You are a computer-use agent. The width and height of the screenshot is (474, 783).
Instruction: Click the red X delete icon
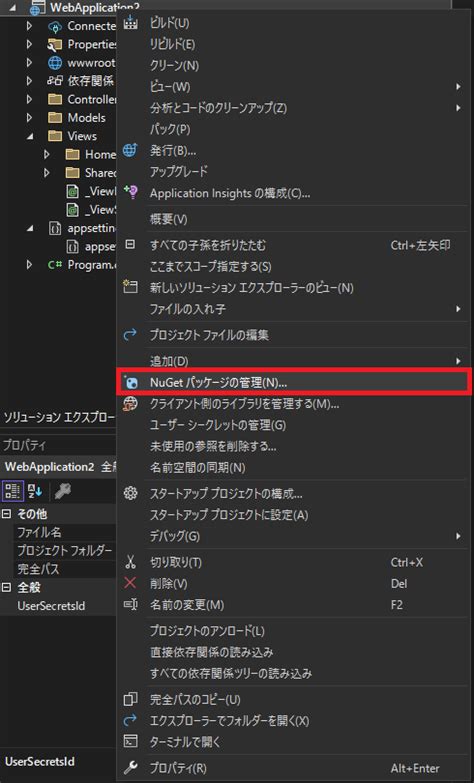coord(130,583)
